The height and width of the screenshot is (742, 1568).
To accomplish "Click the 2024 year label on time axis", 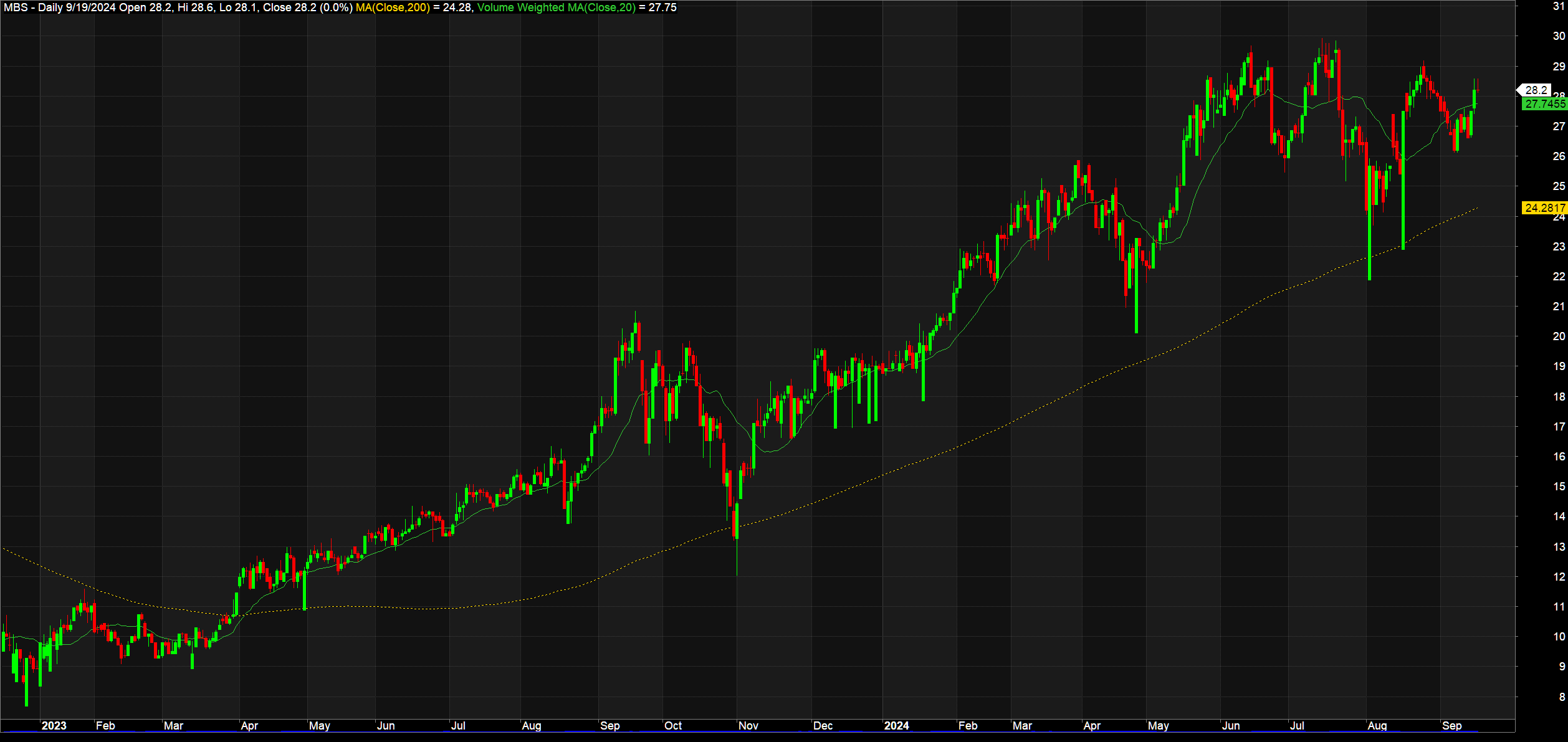I will (x=896, y=726).
